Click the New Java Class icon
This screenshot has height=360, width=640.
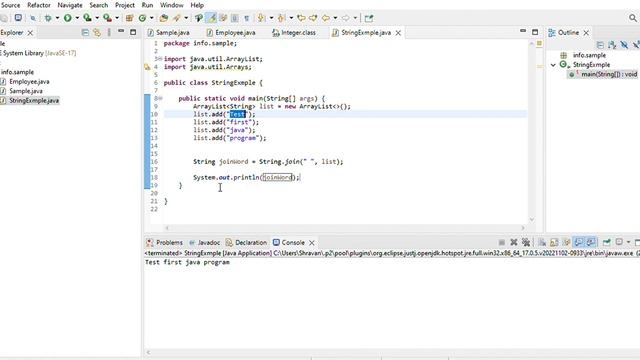pos(142,18)
